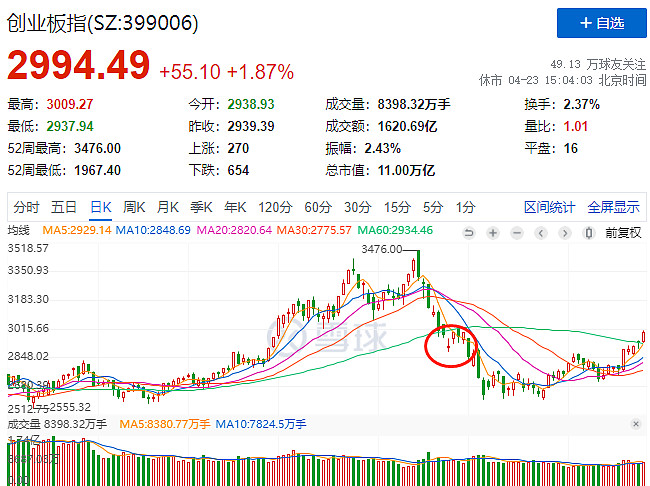This screenshot has width=650, height=486.
Task: Click the 上涨 count 270
Action: (238, 148)
